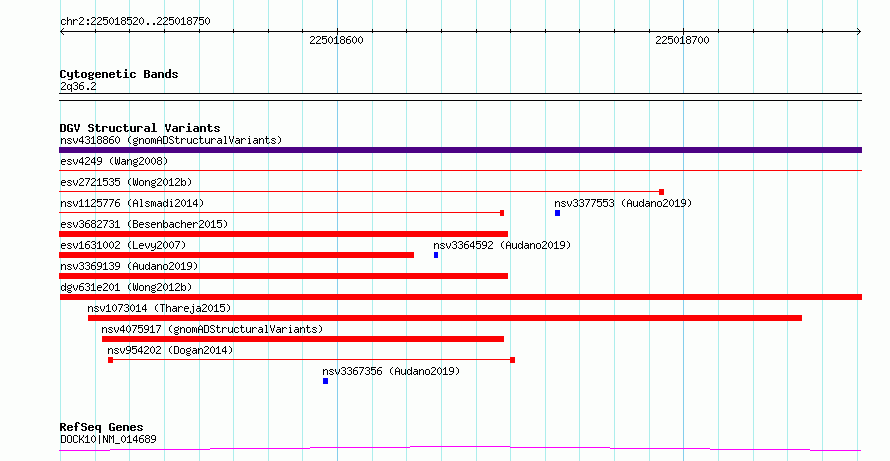
Task: Click the Cytogenetic Bands track title
Action: click(x=119, y=74)
